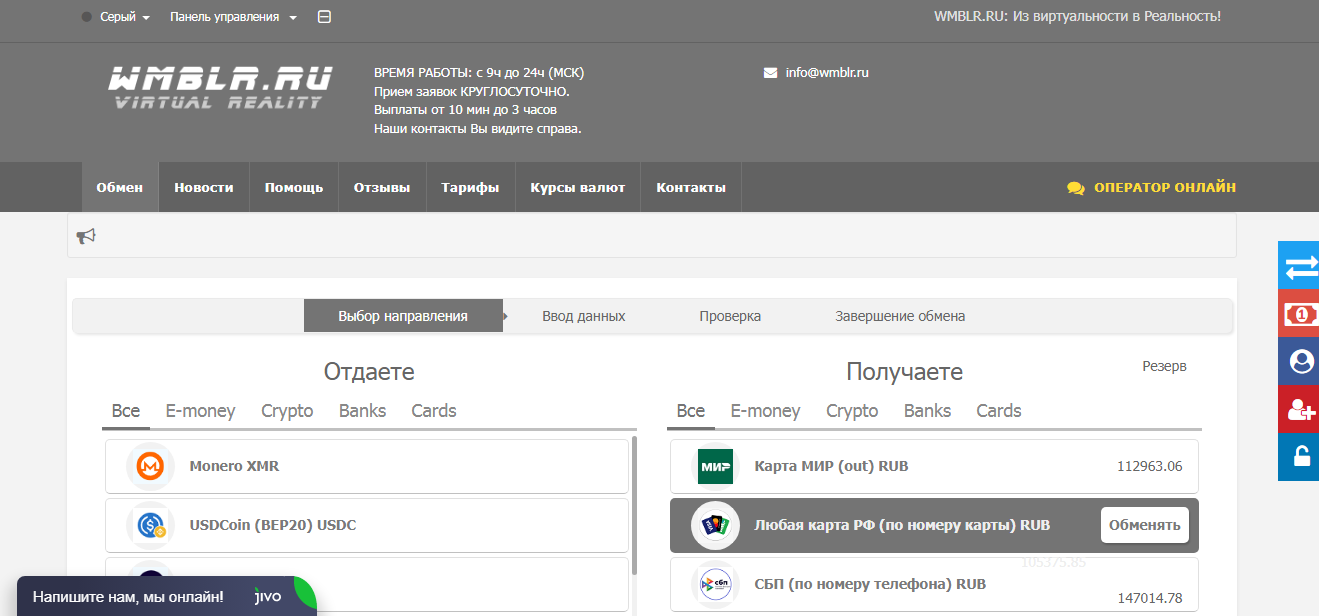Select Все tab under Получаете
The height and width of the screenshot is (616, 1319).
tap(691, 411)
